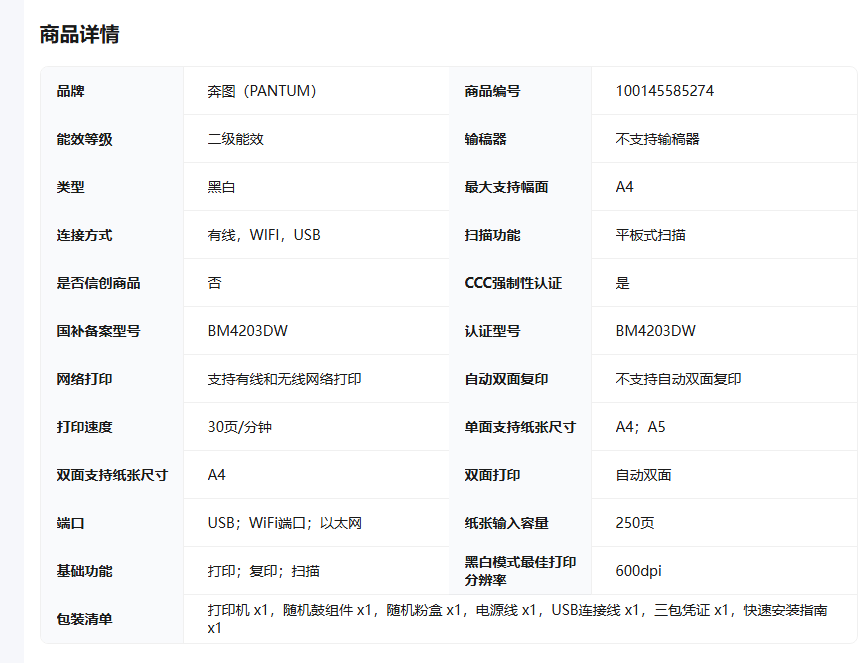Viewport: 859px width, 663px height.
Task: Click product number 100145585274
Action: pos(665,91)
